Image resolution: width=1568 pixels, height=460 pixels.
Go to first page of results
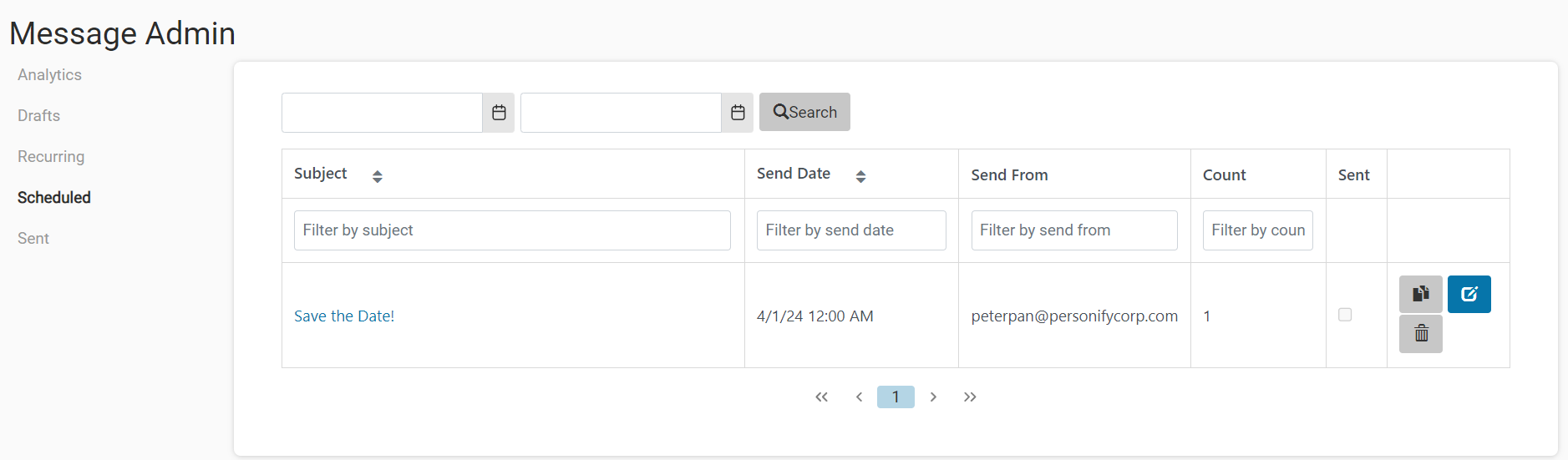click(822, 397)
